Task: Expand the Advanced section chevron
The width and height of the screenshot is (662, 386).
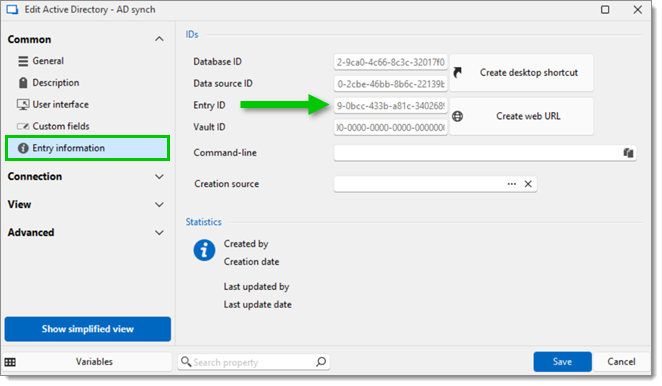Action: (159, 233)
